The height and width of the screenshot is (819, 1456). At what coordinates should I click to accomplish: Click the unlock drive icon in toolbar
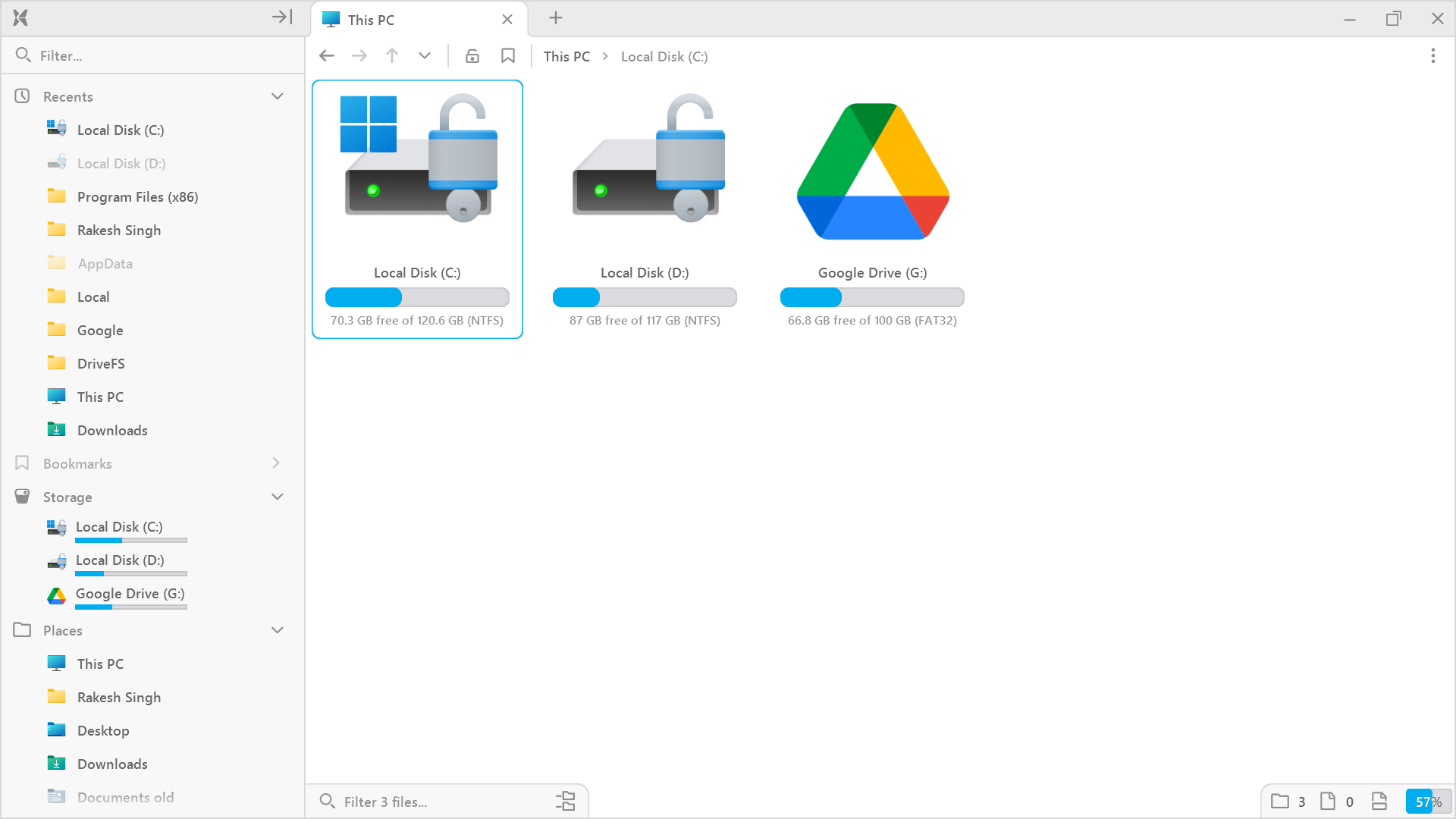(x=472, y=55)
